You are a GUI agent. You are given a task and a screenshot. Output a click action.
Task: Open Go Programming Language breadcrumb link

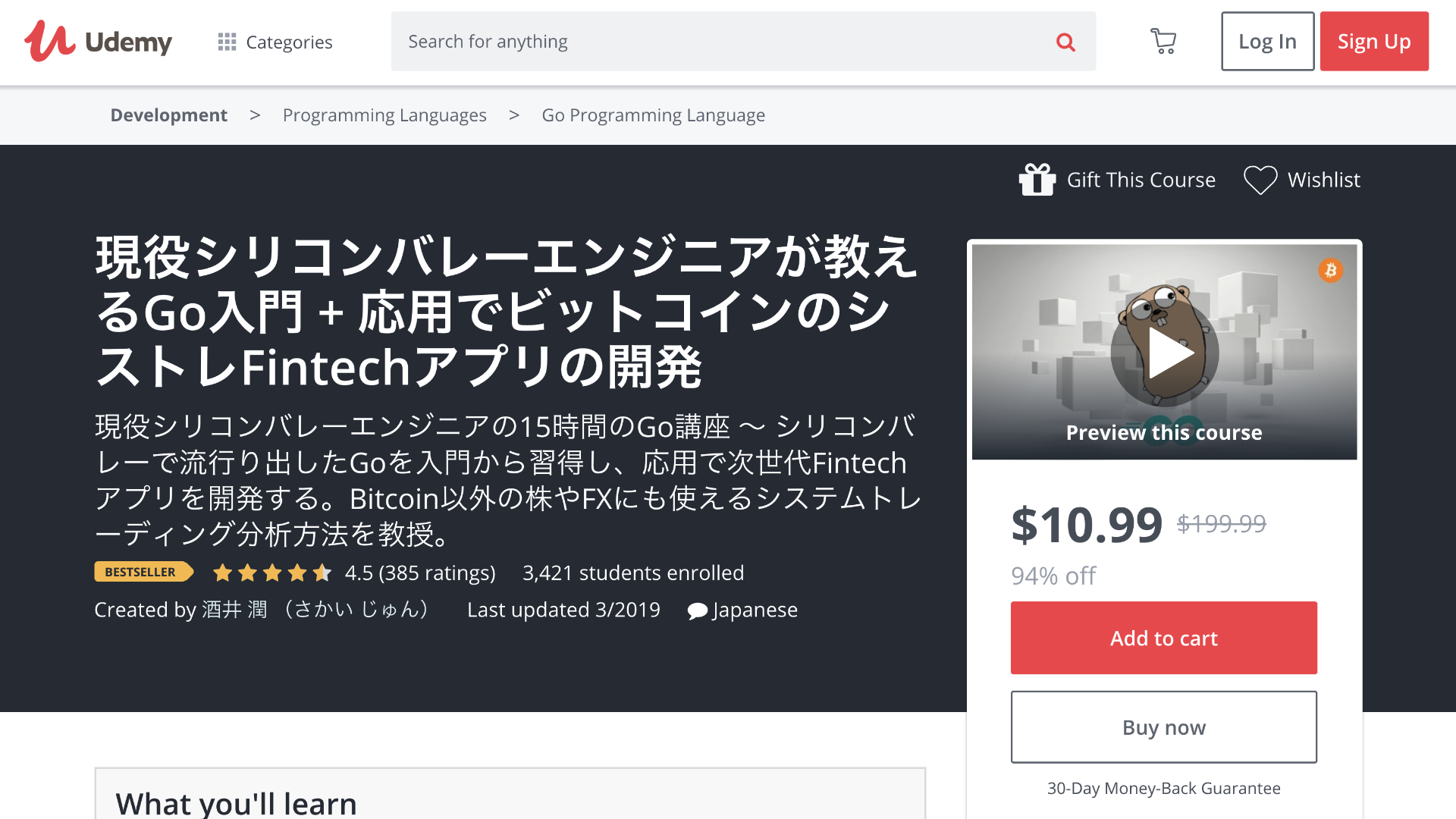click(653, 115)
